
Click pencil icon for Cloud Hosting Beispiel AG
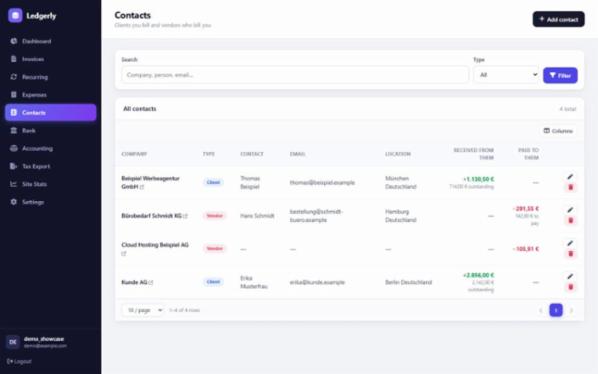pyautogui.click(x=570, y=243)
